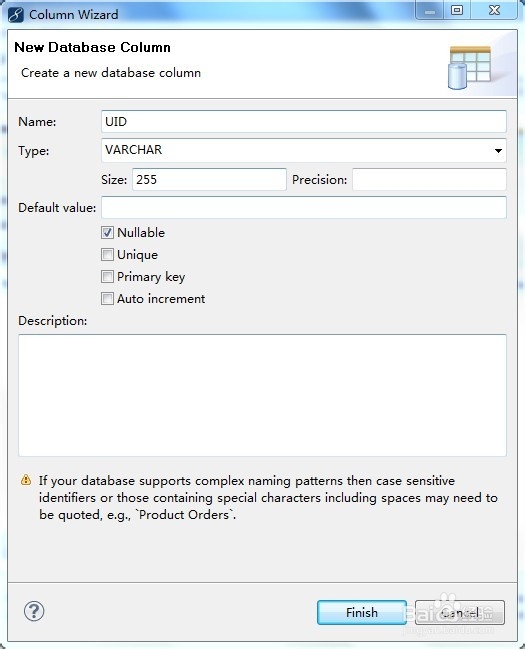Click the Cancel button

tap(460, 612)
